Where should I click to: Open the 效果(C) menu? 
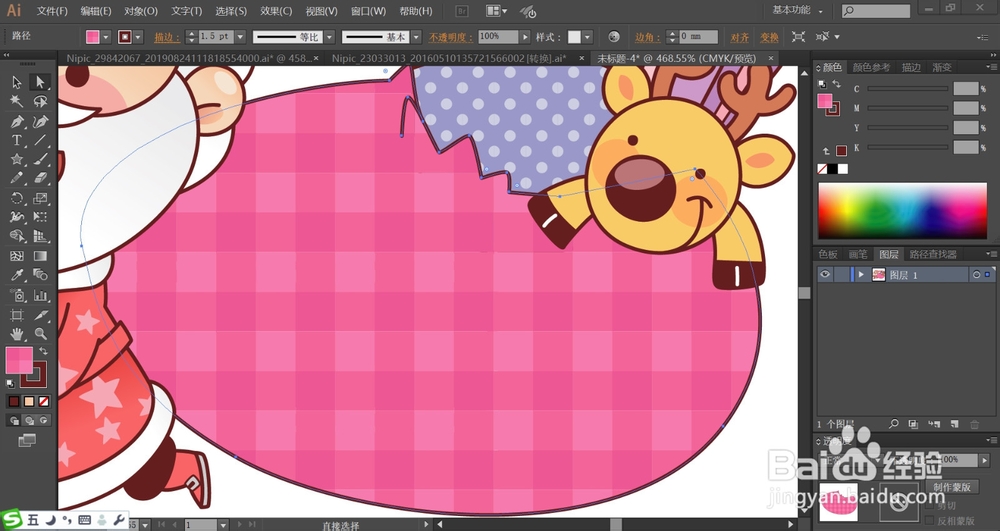(276, 11)
